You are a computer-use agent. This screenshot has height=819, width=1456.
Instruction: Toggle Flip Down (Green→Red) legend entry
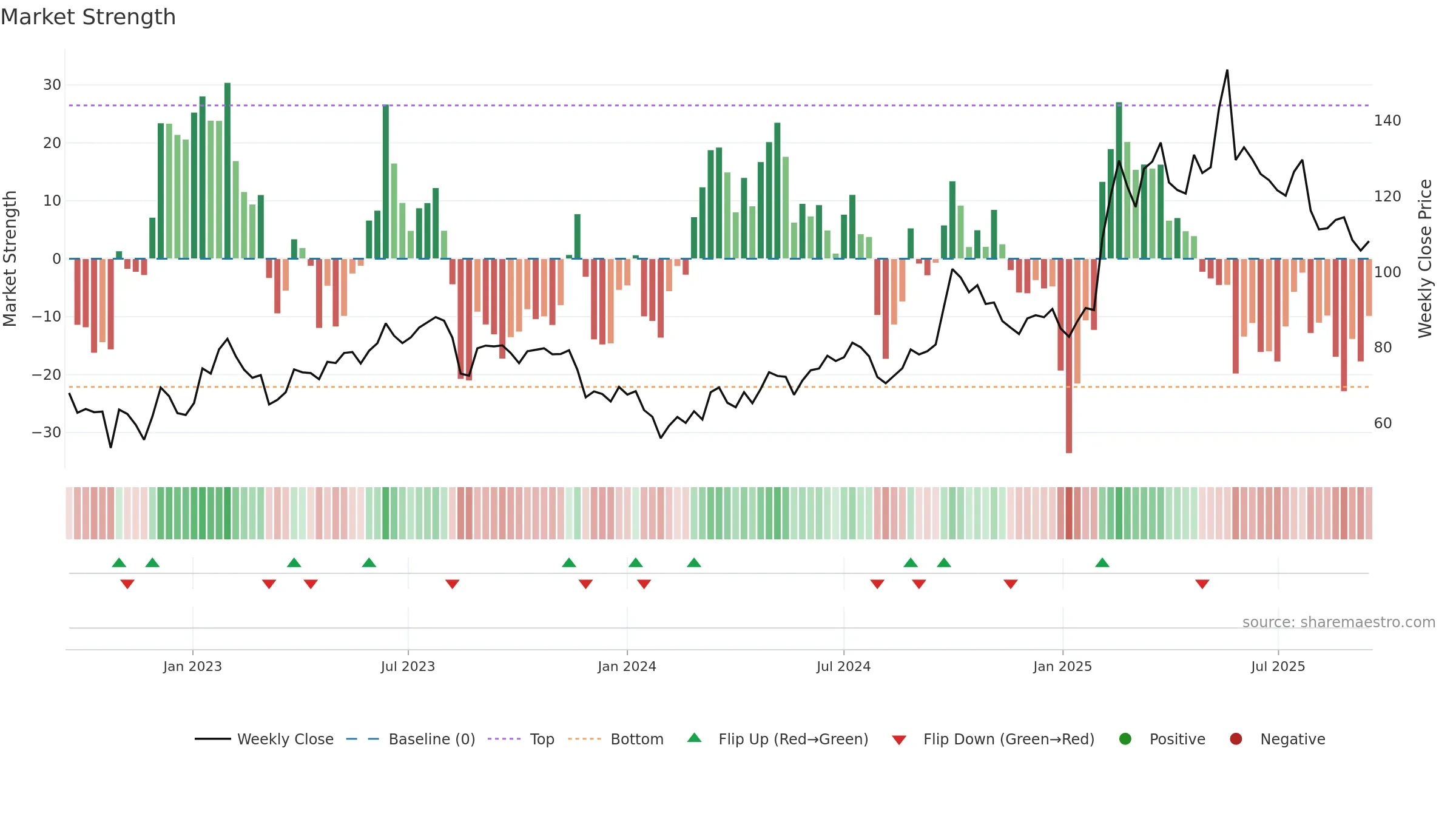point(993,739)
